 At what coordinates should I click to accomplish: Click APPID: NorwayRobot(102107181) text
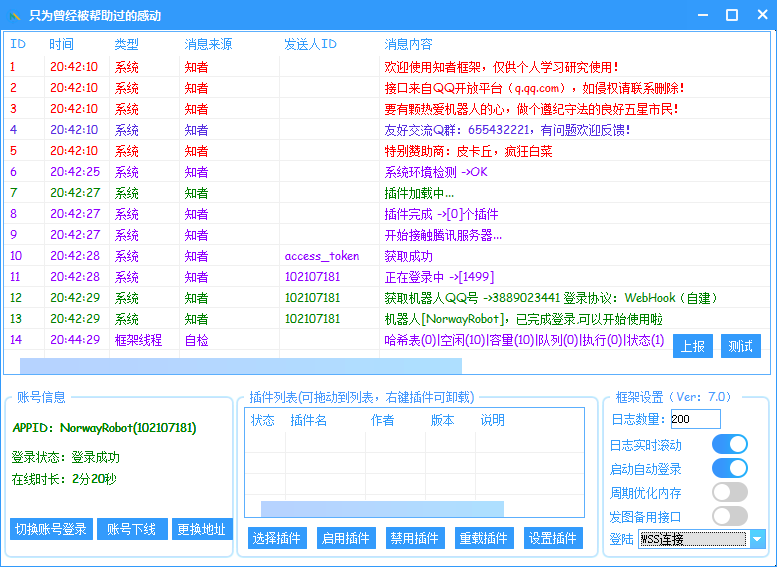[105, 428]
